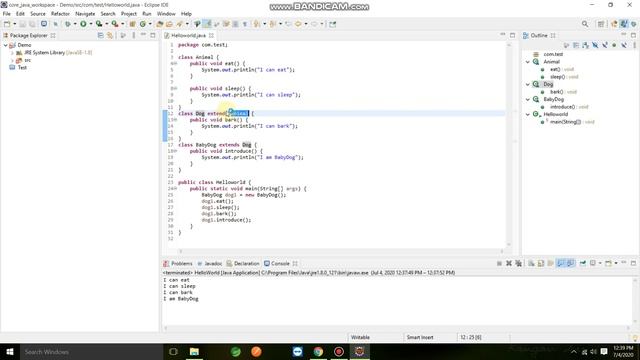Toggle Mark Occurrences in main toolbar
Viewport: 640px width, 360px height.
[207, 24]
